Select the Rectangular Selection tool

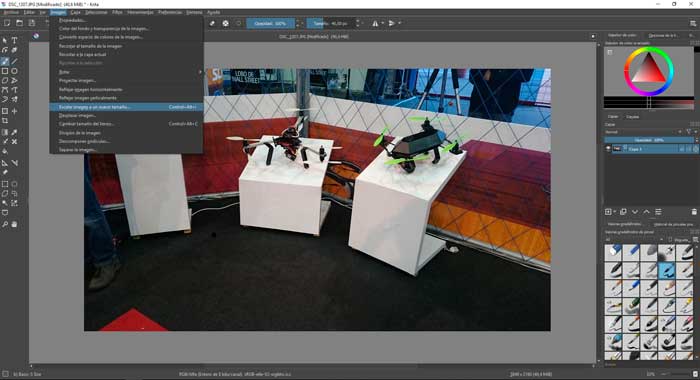5,184
